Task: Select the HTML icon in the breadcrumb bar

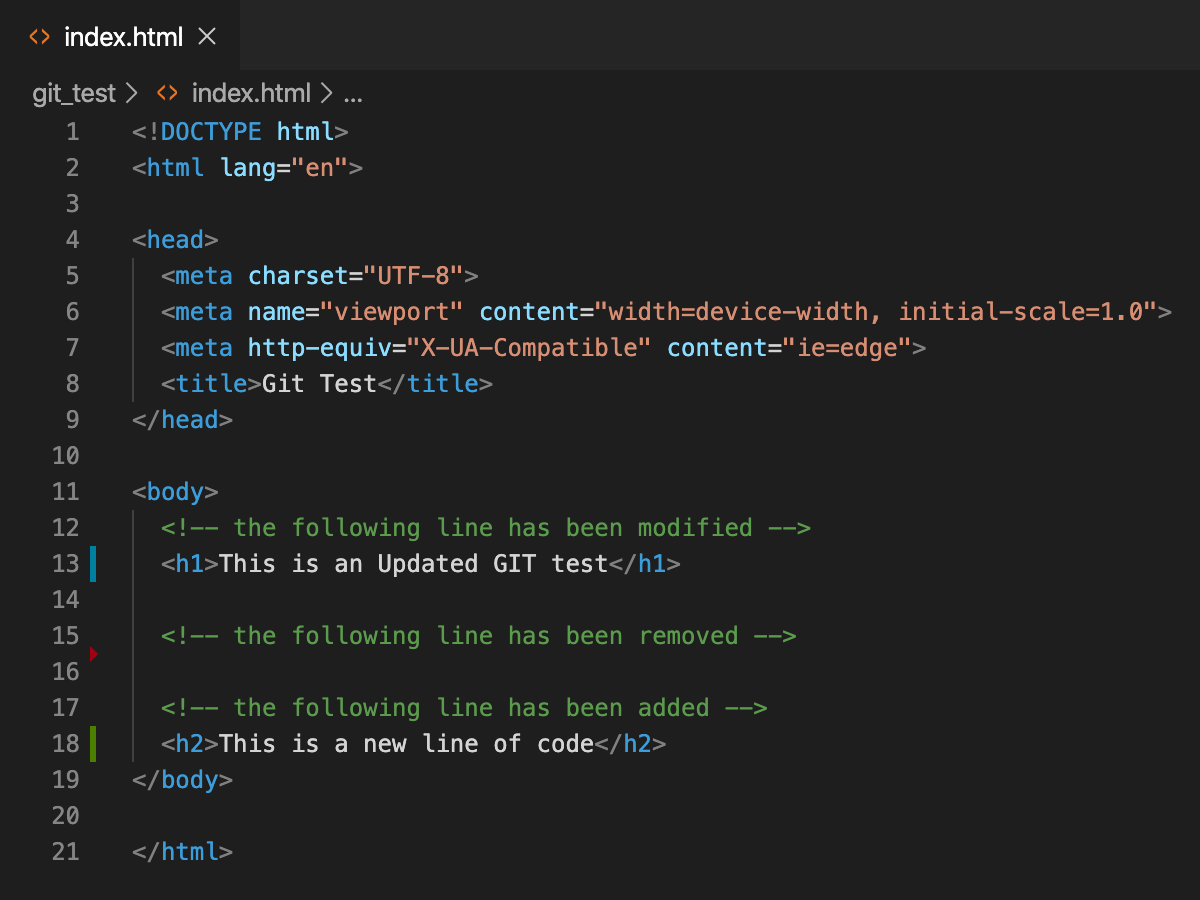Action: [167, 93]
